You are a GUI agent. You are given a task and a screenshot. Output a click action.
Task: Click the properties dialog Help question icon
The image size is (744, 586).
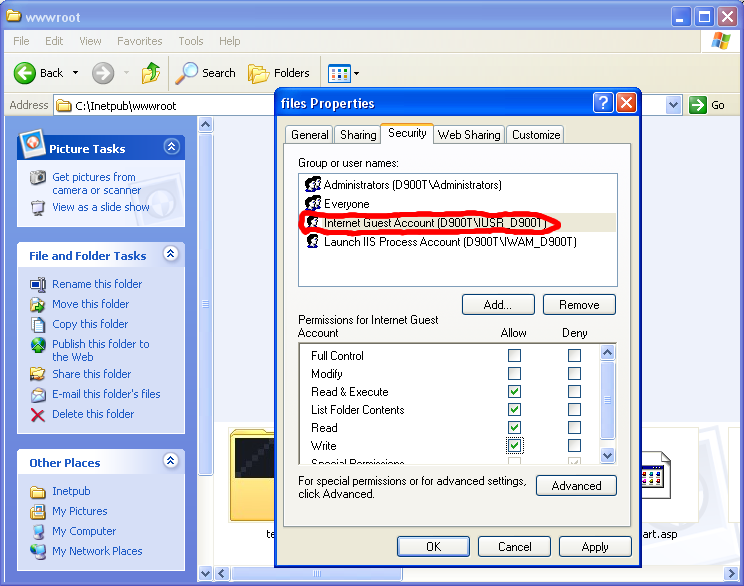[603, 102]
